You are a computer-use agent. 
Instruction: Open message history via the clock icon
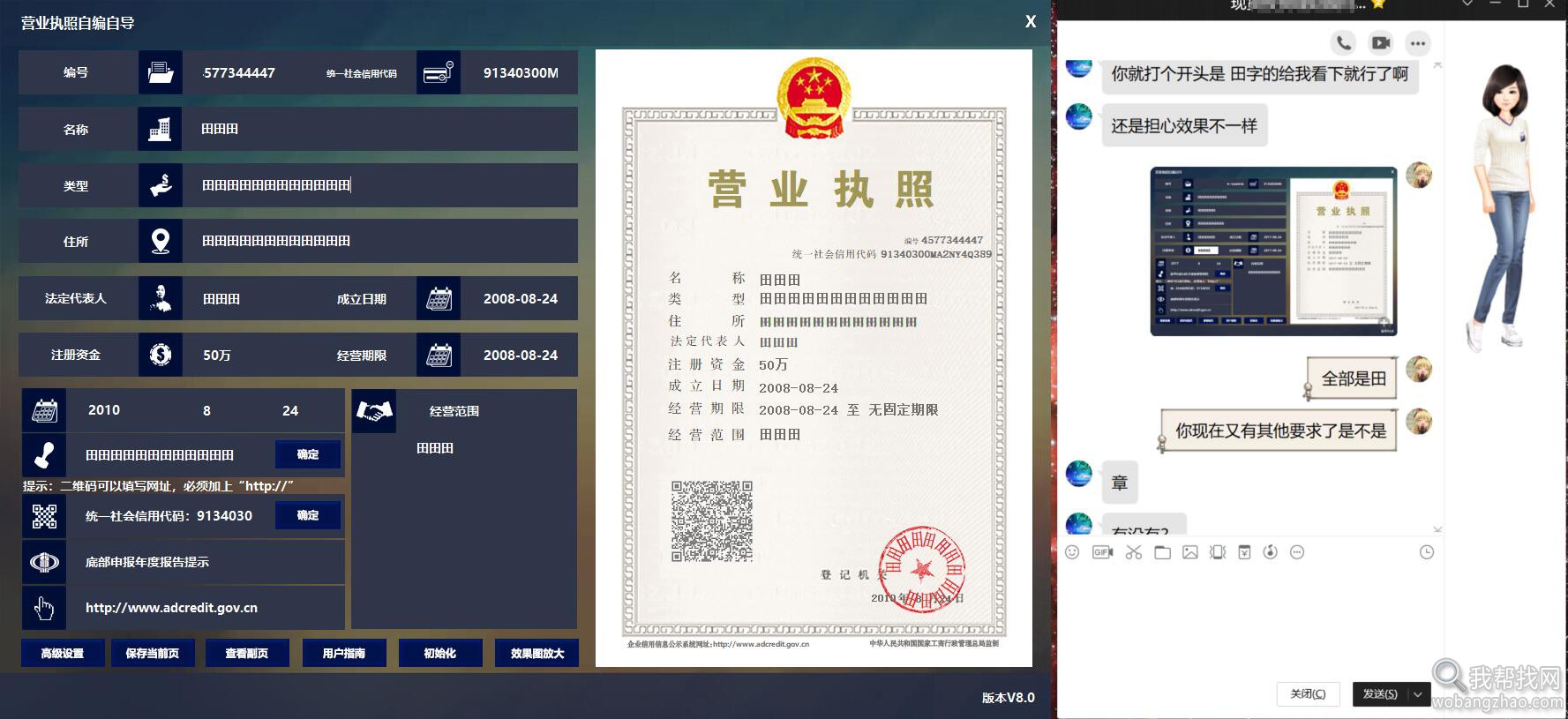(x=1427, y=552)
